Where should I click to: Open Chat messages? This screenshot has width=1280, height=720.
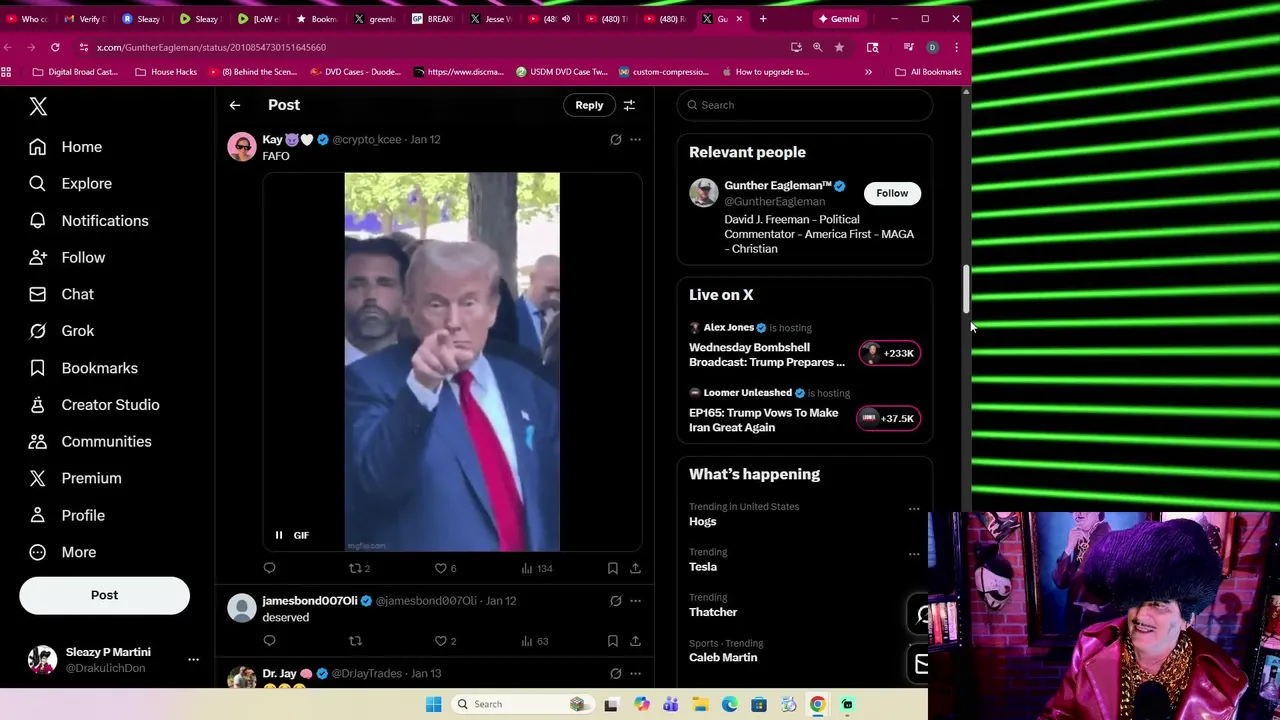(x=61, y=294)
